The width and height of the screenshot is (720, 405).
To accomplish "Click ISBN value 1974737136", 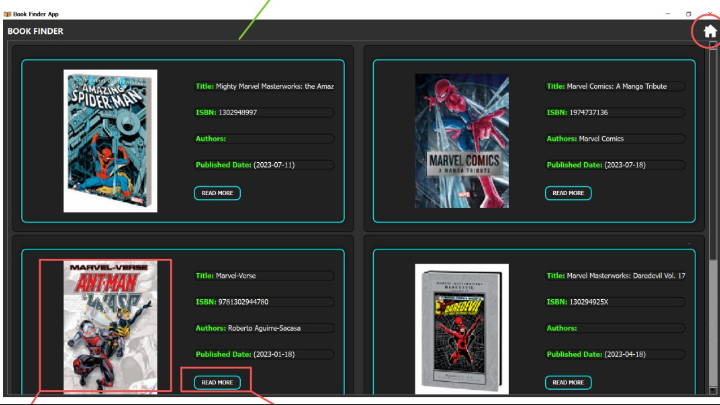I will pos(588,112).
